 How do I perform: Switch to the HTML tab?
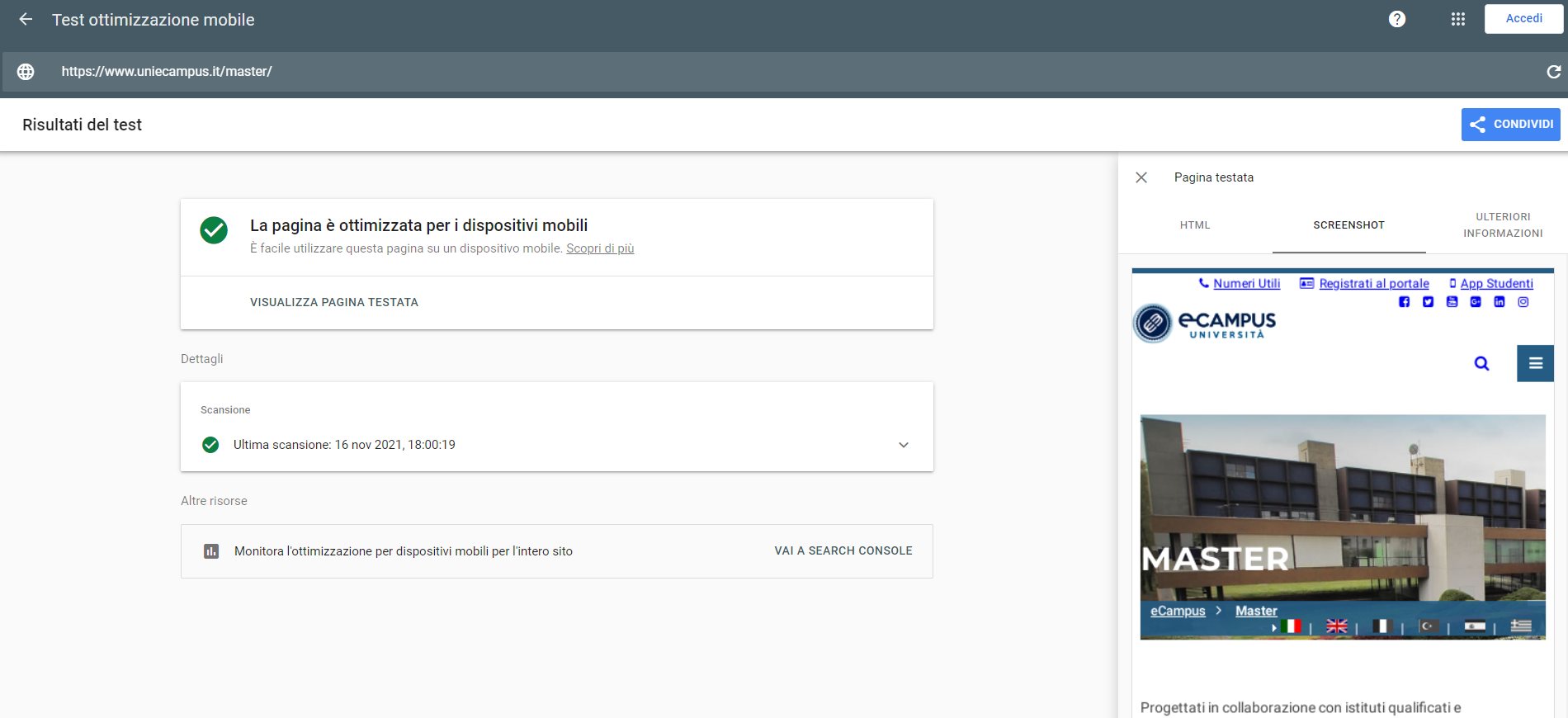tap(1194, 225)
